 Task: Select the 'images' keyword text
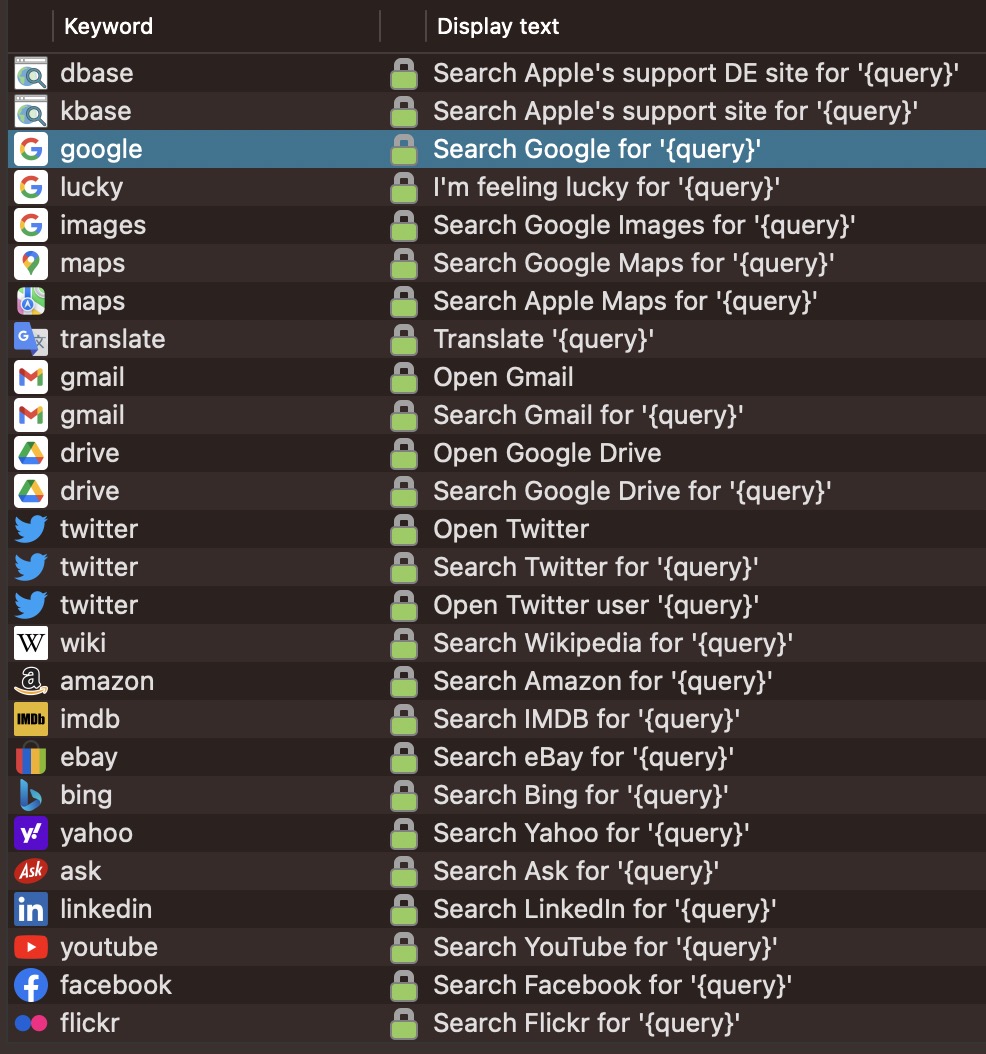[103, 225]
